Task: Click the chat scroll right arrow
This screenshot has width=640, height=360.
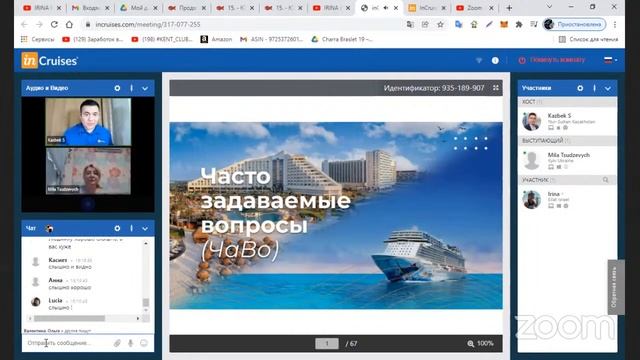Action: 138,318
